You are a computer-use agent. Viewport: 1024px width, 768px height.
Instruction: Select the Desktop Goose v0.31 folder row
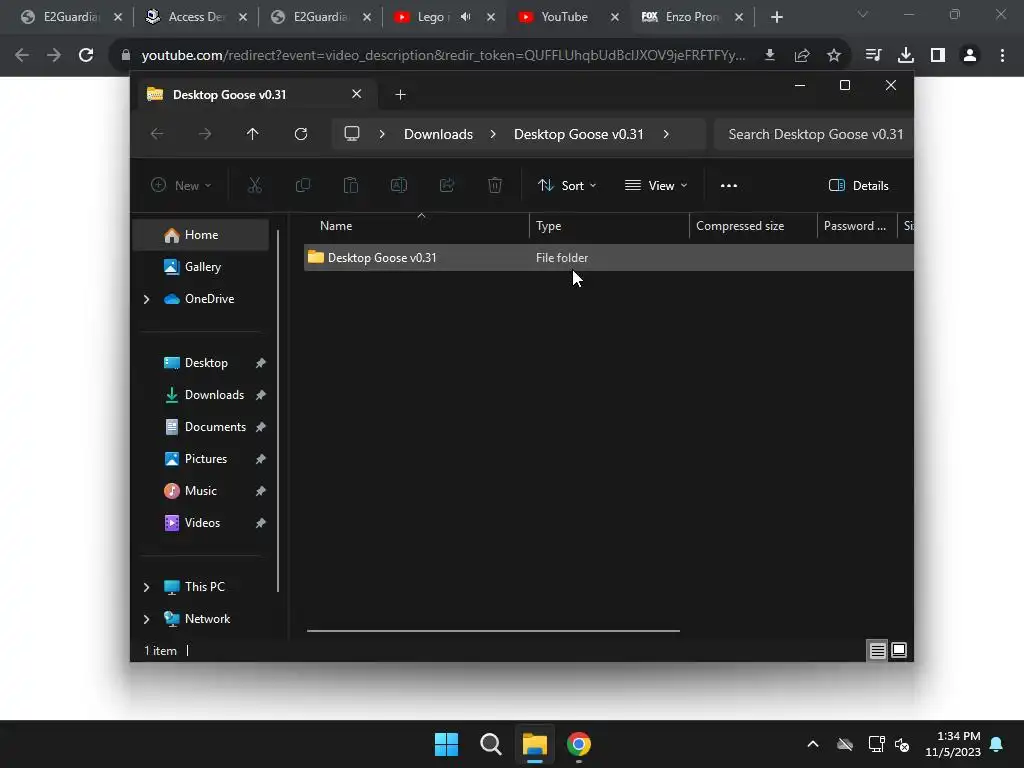coord(609,257)
